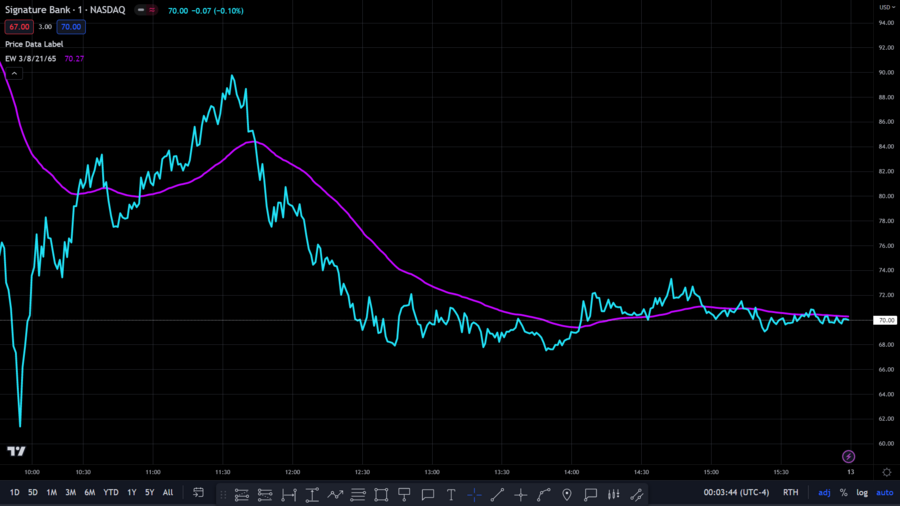Click the purple lightning bolt icon
900x506 pixels.
click(x=848, y=457)
